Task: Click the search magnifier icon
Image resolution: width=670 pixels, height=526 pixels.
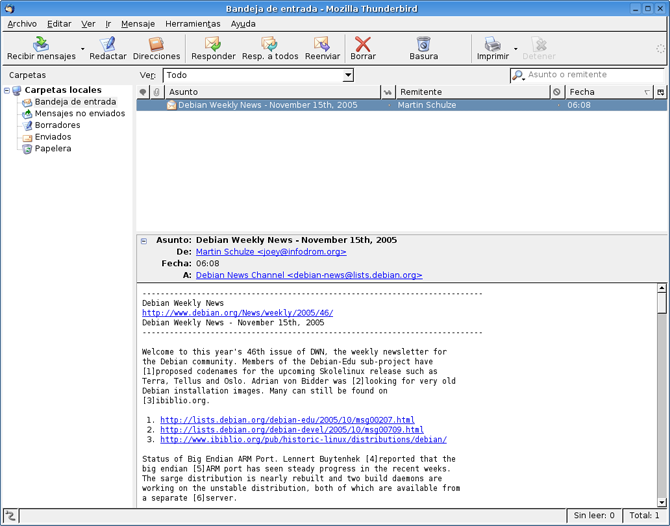Action: pyautogui.click(x=518, y=75)
